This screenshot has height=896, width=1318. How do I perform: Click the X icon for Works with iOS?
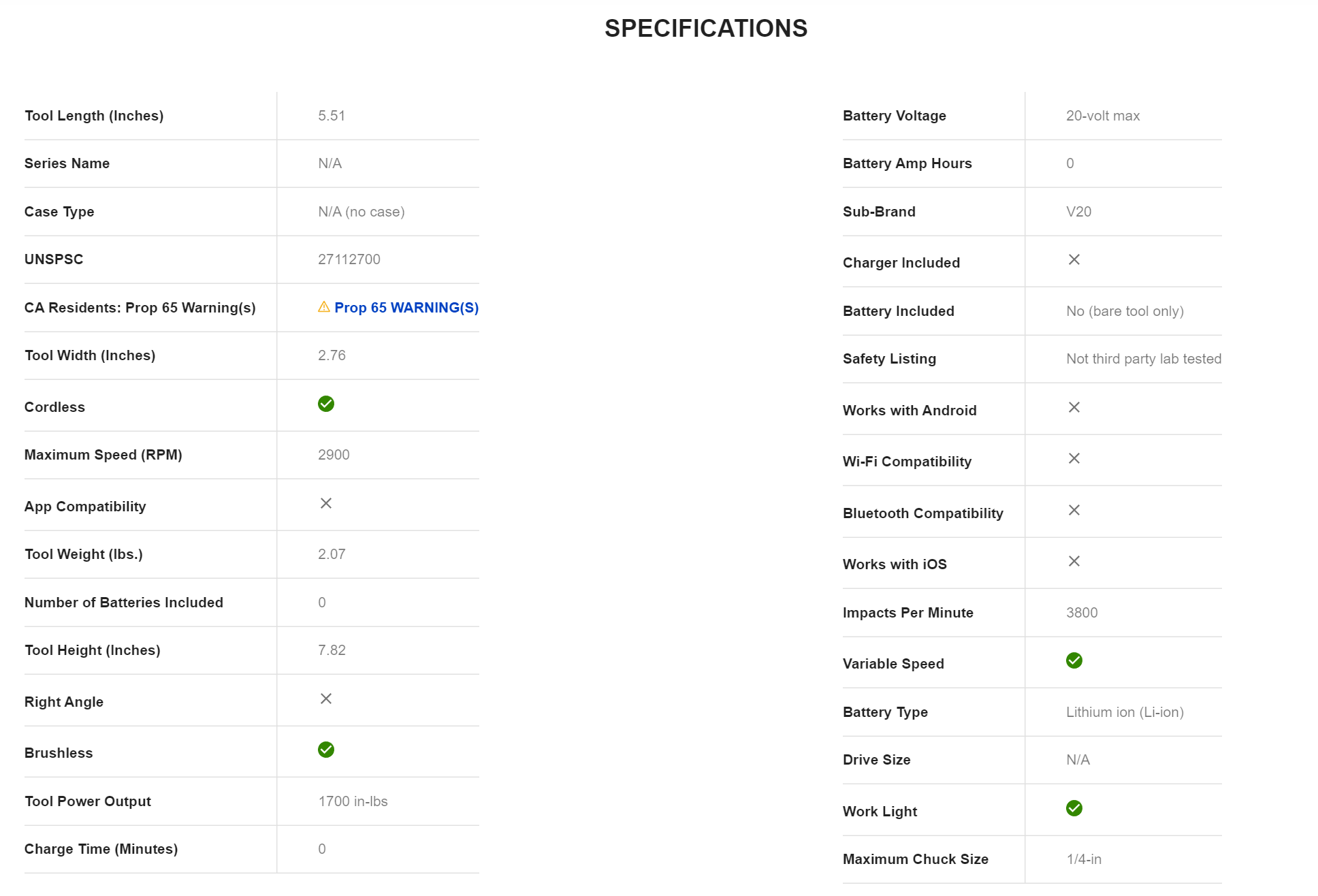(x=1074, y=561)
